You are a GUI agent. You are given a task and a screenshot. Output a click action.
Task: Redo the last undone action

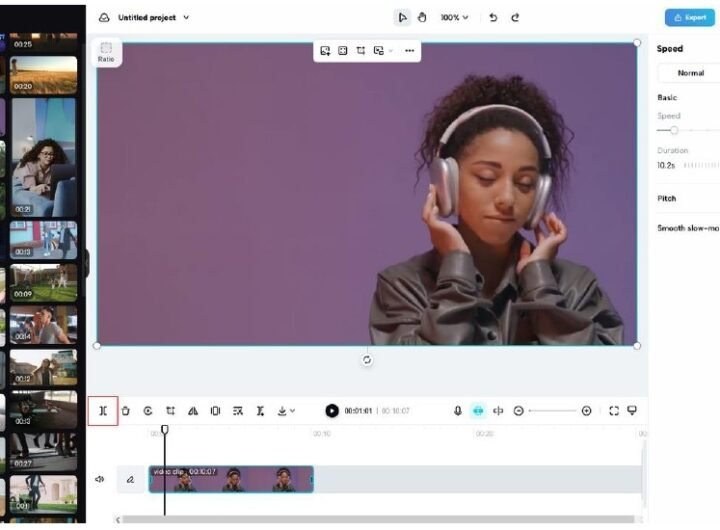(515, 18)
